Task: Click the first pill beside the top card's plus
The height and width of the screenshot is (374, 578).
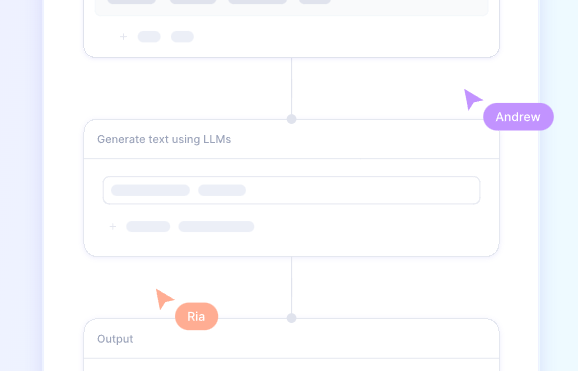Action: coord(149,36)
